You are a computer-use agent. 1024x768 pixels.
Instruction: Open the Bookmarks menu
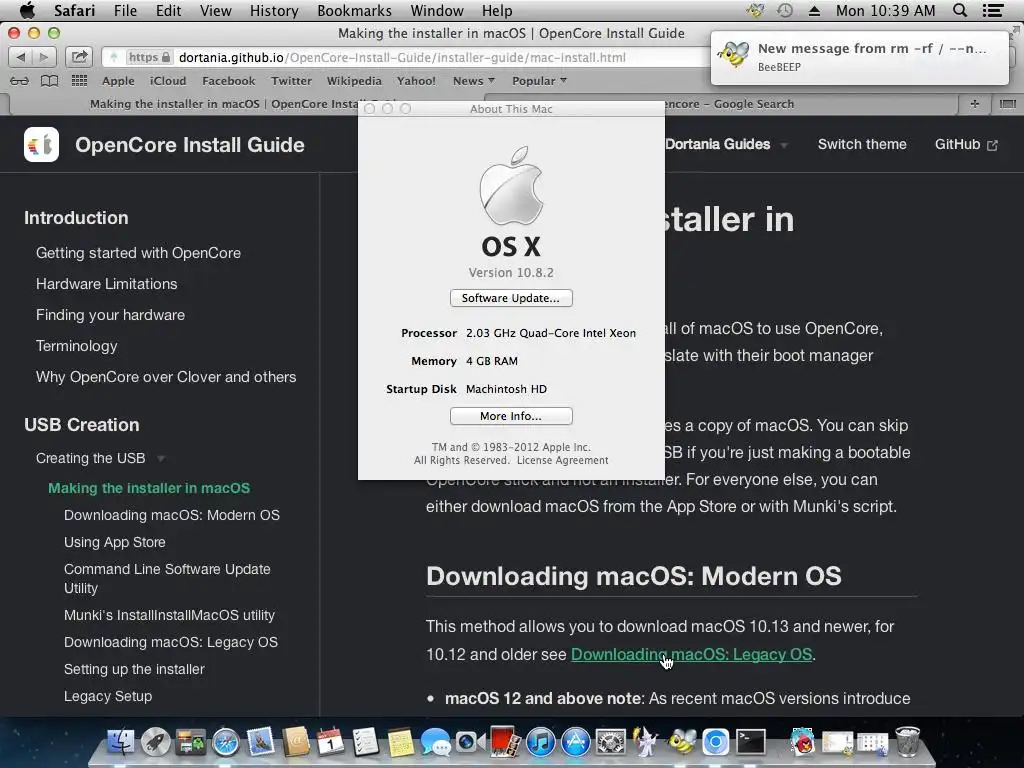tap(355, 10)
